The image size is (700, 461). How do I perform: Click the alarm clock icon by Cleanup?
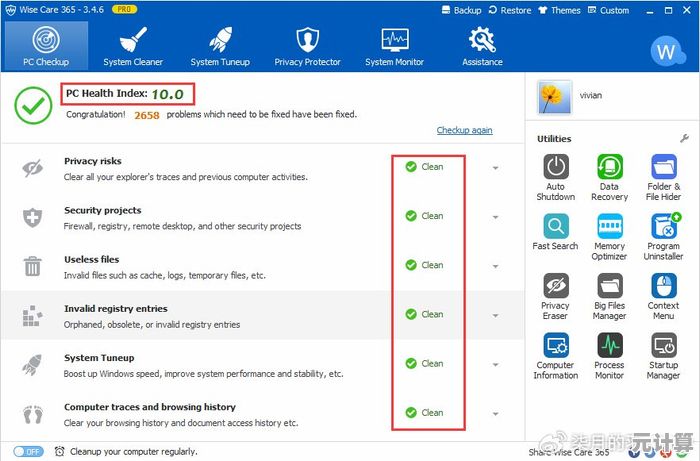point(59,451)
